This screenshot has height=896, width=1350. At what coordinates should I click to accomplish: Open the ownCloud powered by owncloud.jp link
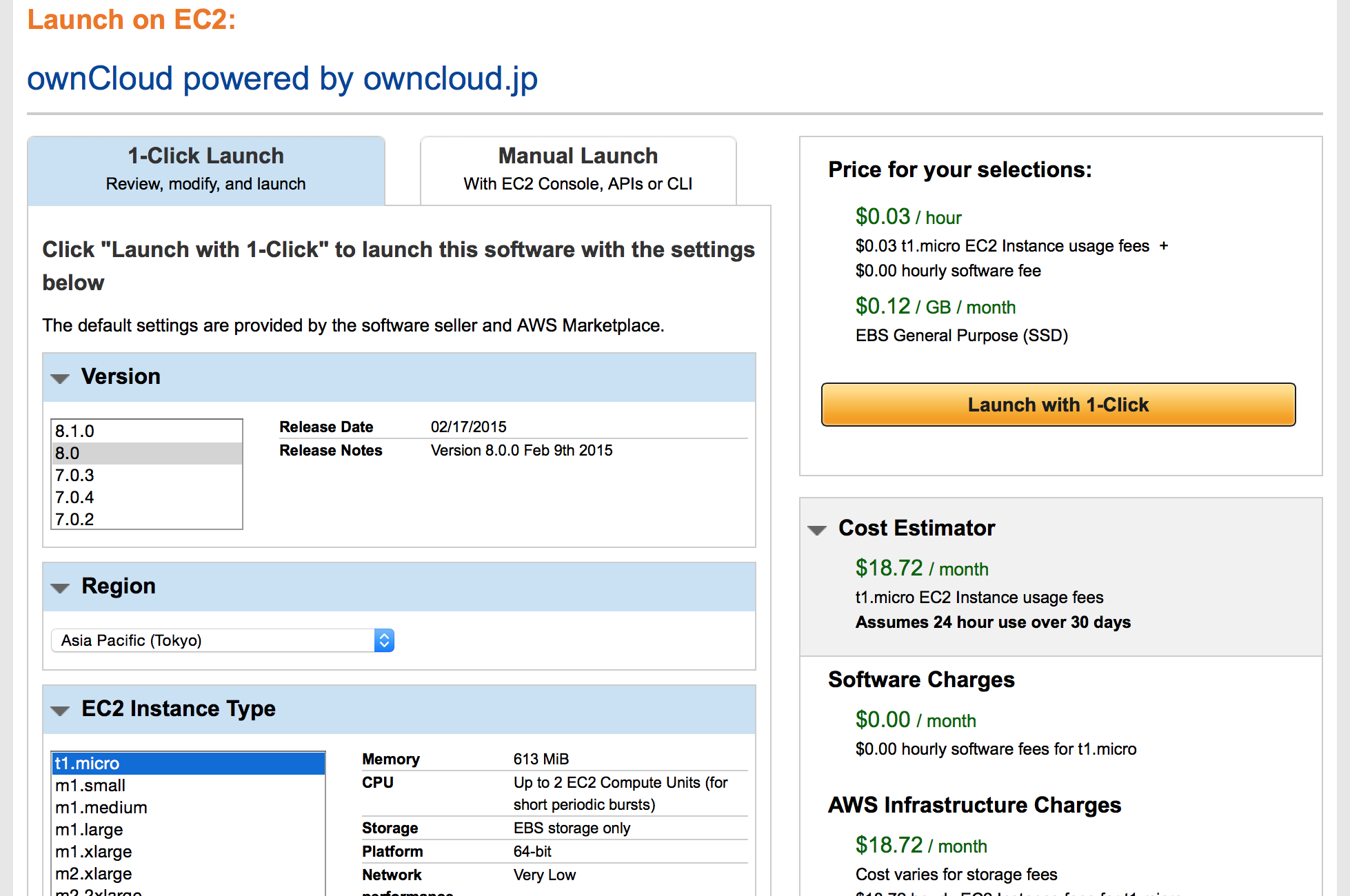[282, 79]
